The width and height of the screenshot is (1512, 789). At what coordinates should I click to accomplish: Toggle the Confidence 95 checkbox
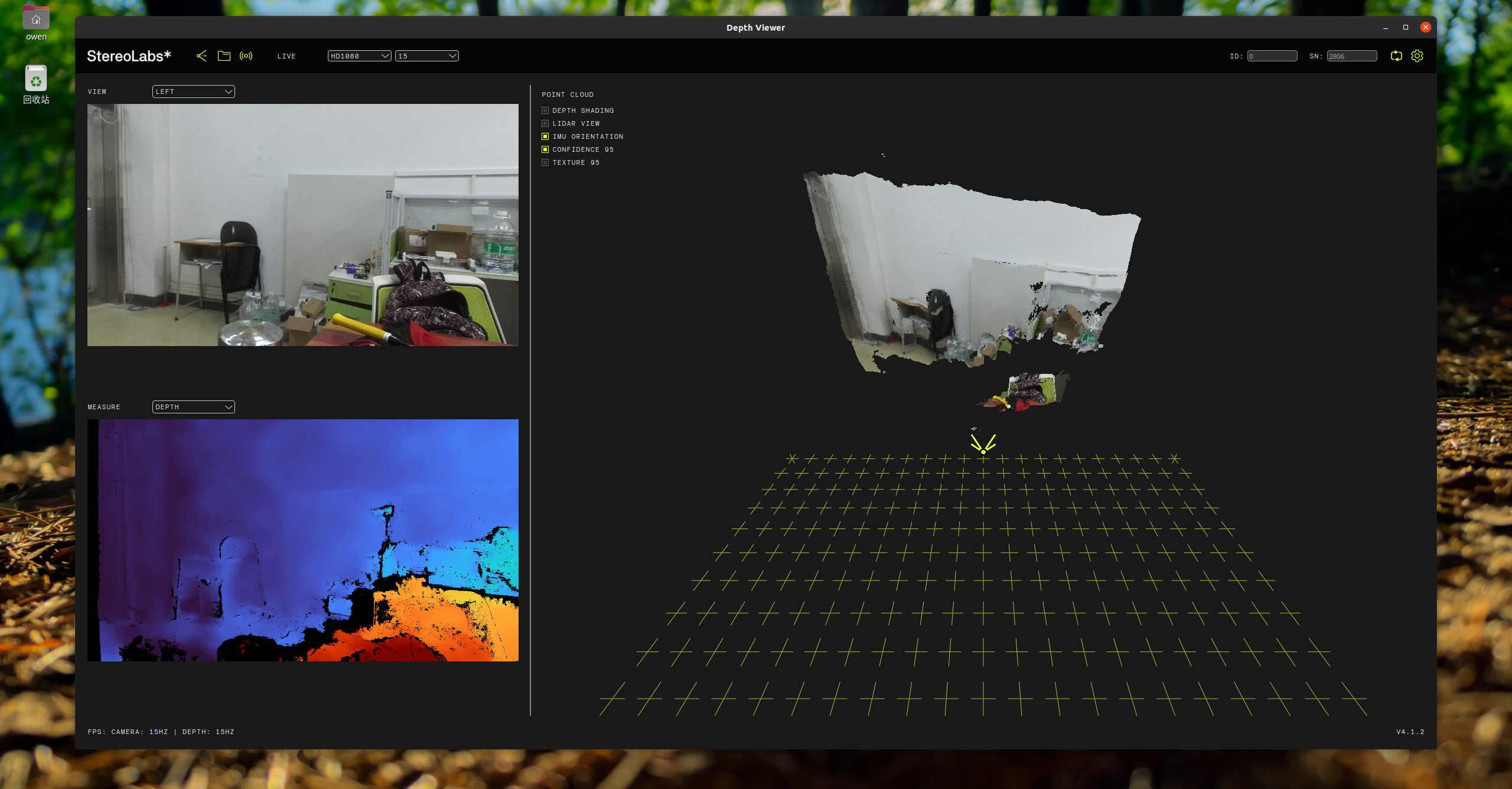(545, 149)
